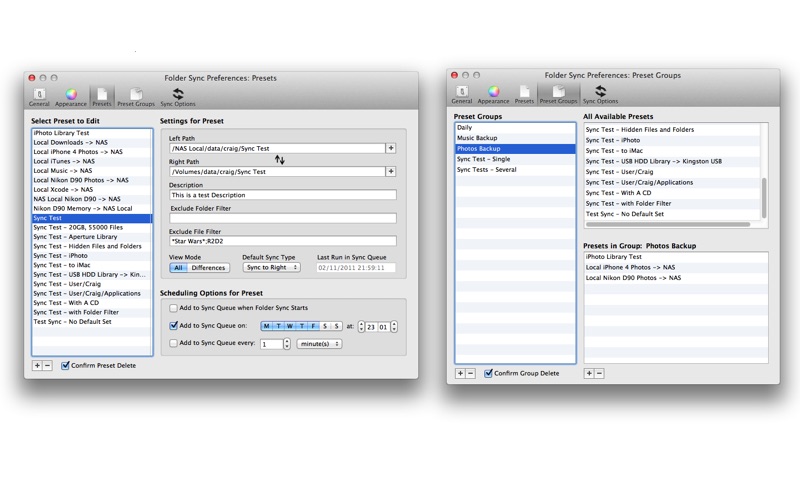Viewport: 800px width, 500px height.
Task: Open Appearance color wheel in Presets window
Action: coord(72,95)
